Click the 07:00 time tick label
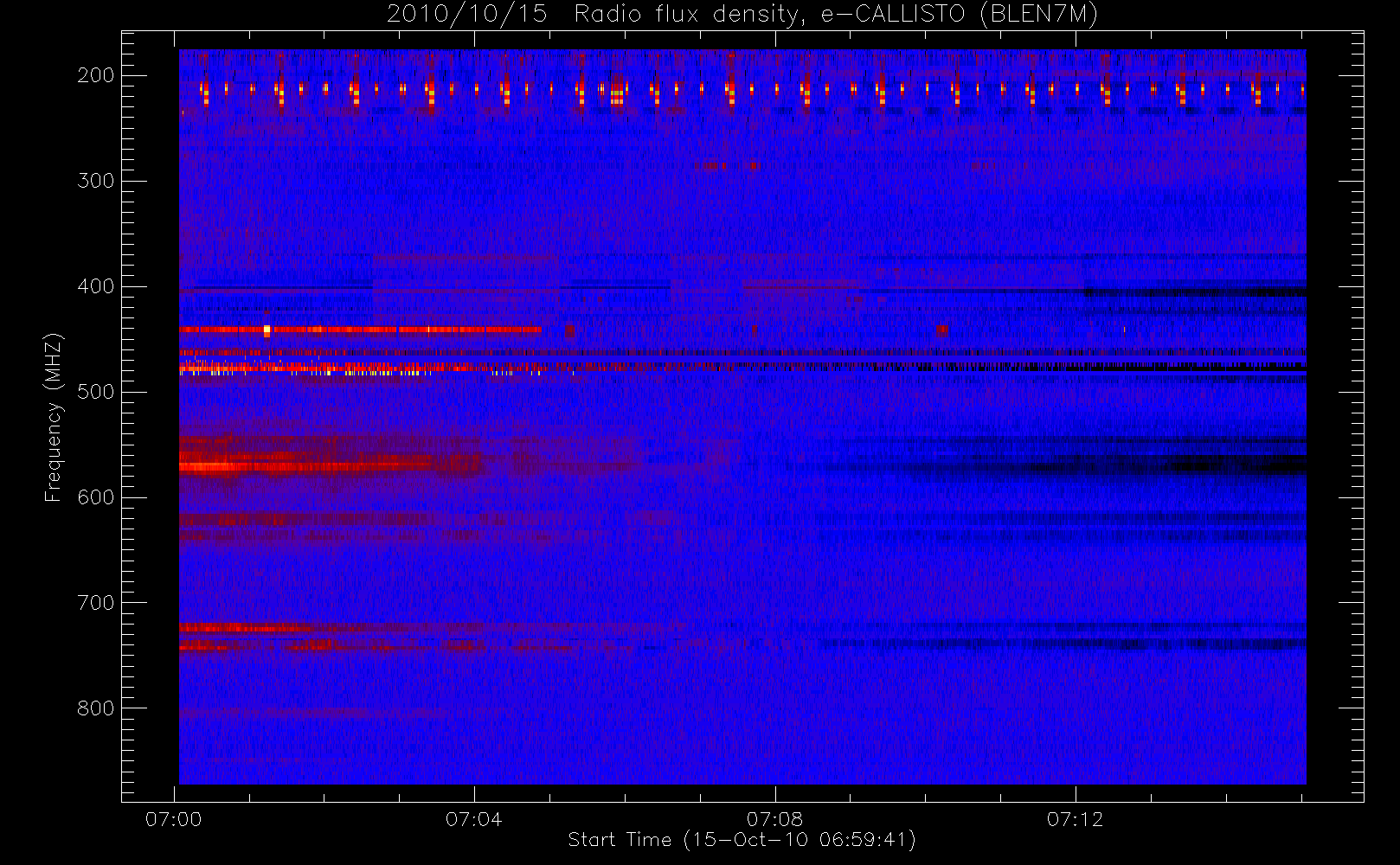Screen dimensions: 1400x865 (x=174, y=819)
